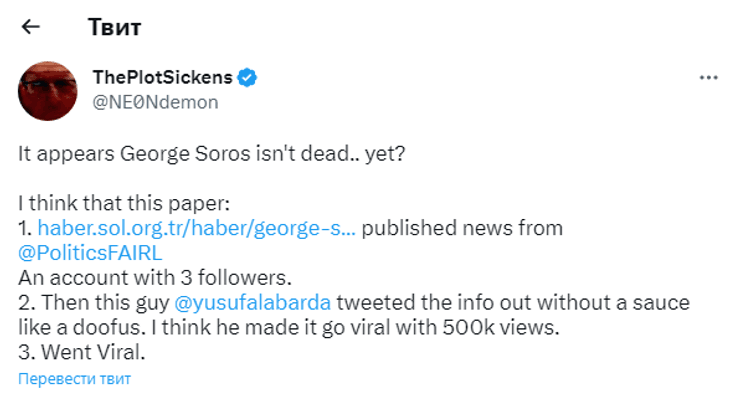Visit the @PoliticsFAIRL mention
Screen dimensions: 740x404
pyautogui.click(x=82, y=252)
